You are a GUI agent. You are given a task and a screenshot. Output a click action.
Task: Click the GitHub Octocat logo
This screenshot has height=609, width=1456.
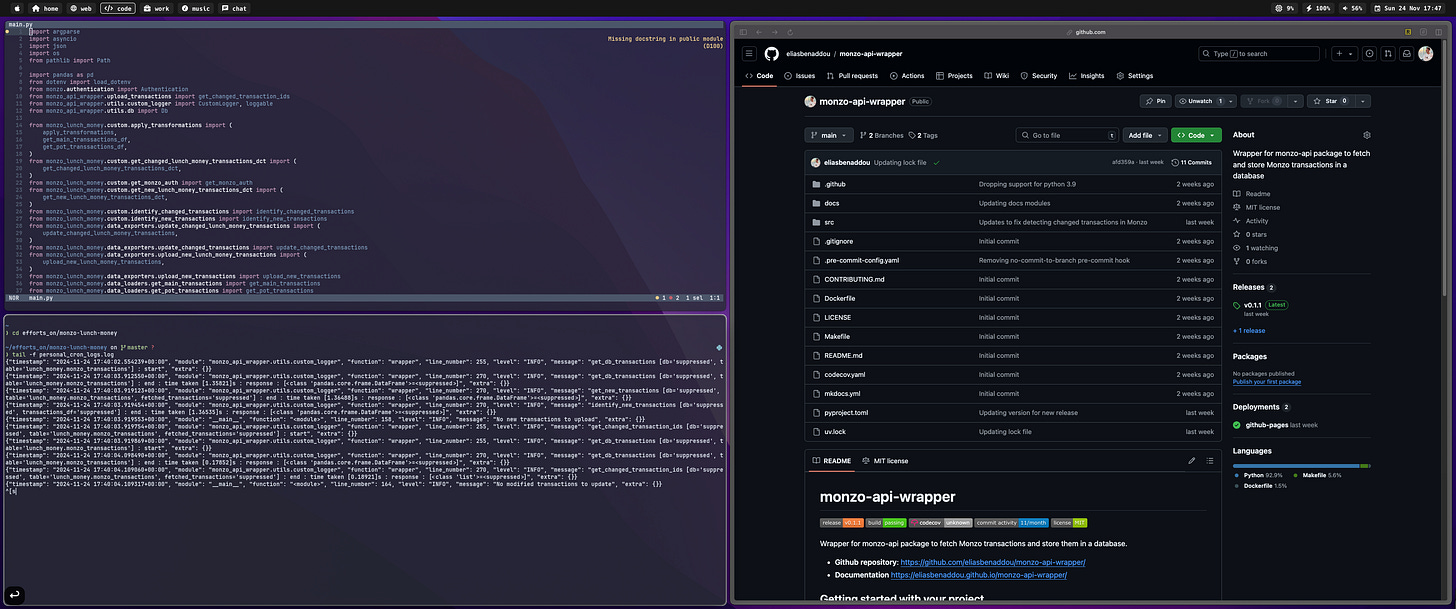tap(772, 54)
